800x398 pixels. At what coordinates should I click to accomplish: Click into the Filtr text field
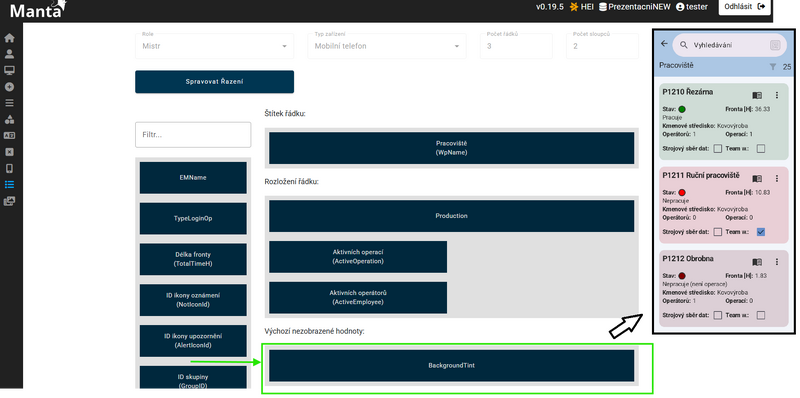pos(193,135)
